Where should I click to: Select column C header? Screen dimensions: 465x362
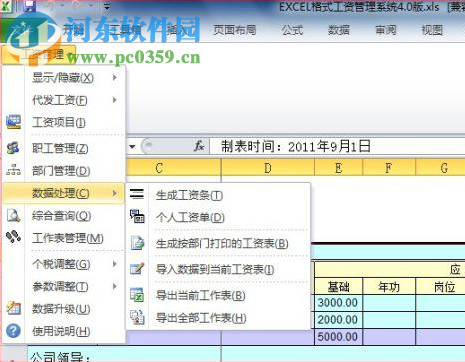[173, 168]
